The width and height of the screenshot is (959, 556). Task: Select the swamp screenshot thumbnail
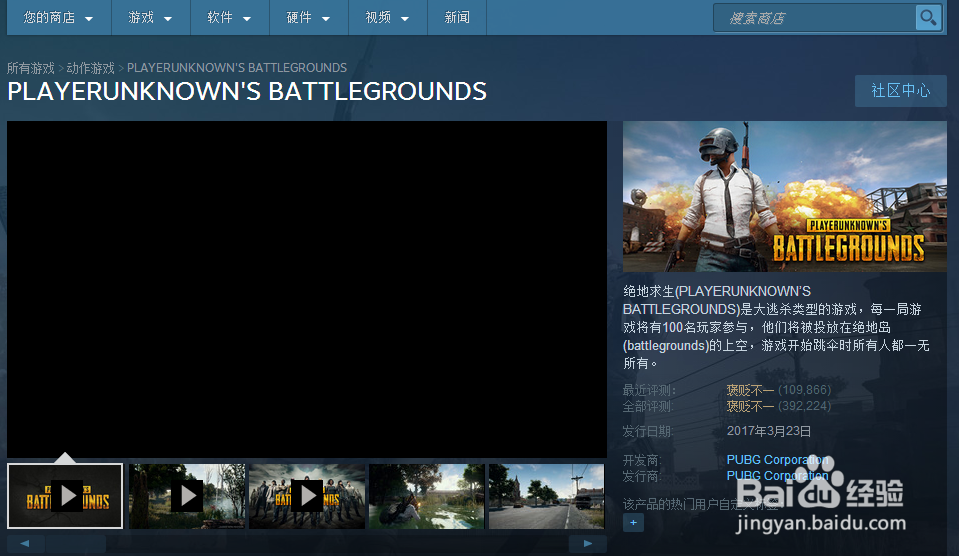[427, 496]
